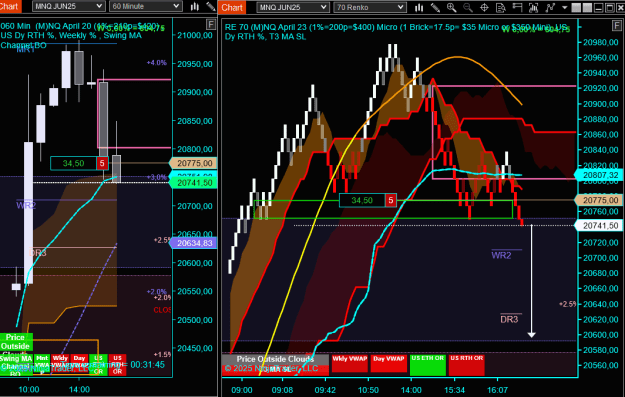Open MNQ JUN25 instrument dropdown in left chart

[69, 6]
